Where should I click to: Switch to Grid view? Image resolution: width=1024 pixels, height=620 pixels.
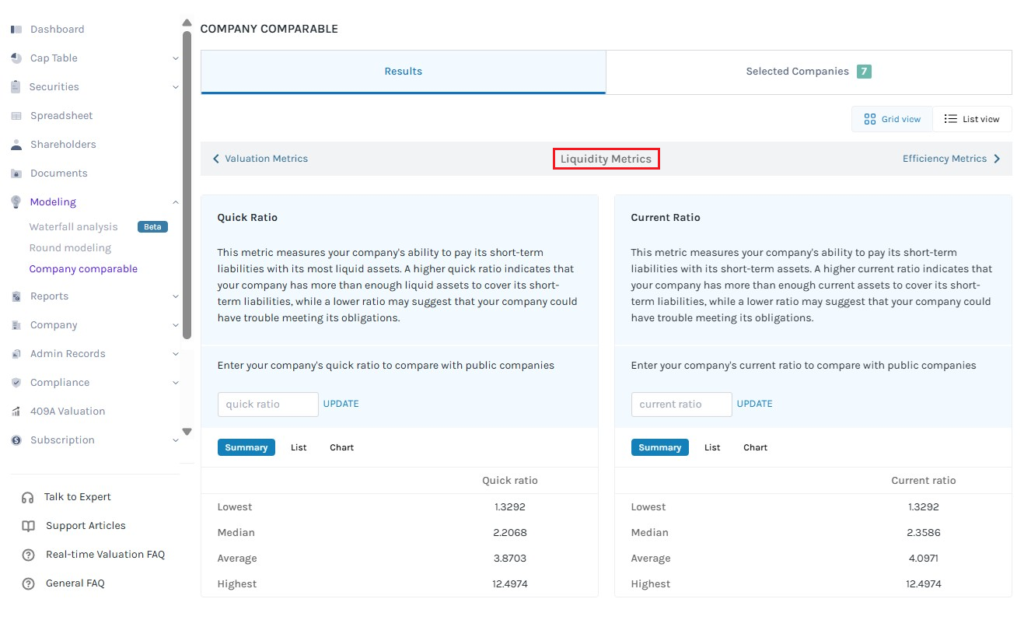coord(892,119)
